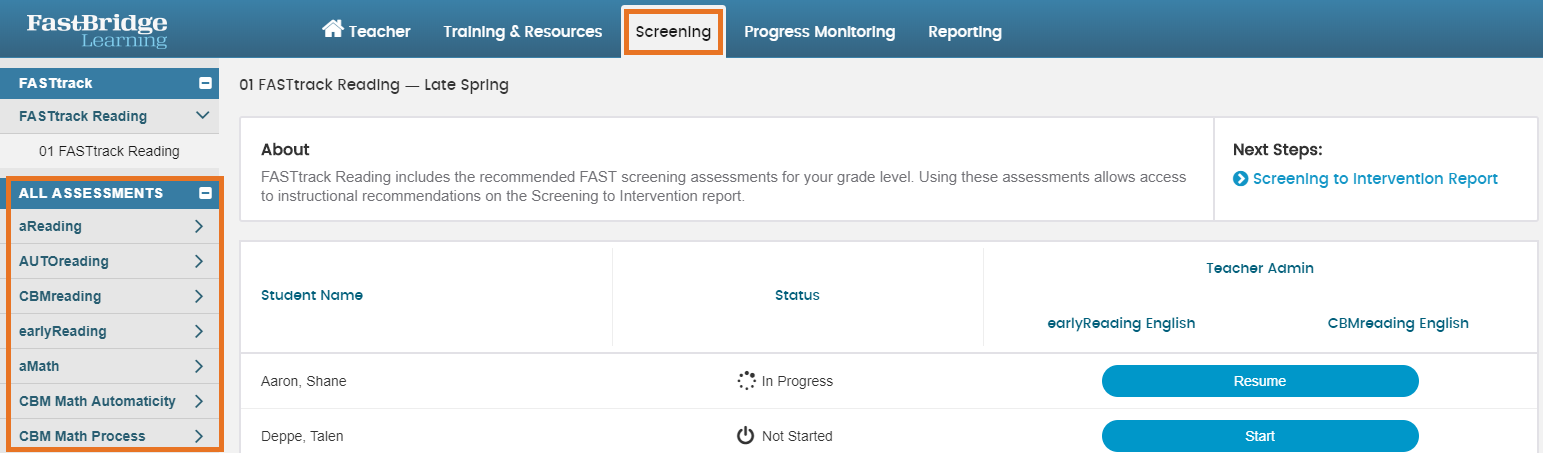Expand the CBM Math Automaticity chevron

pos(198,401)
